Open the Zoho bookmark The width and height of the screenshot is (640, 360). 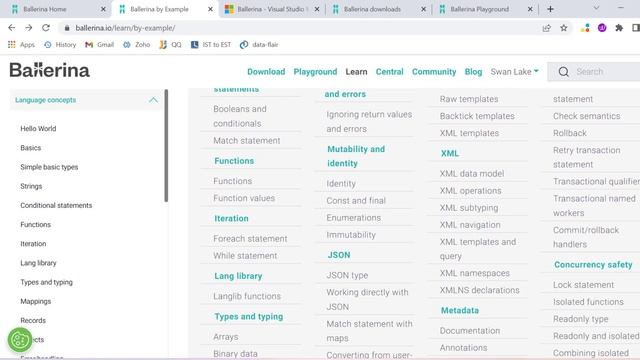pos(136,44)
